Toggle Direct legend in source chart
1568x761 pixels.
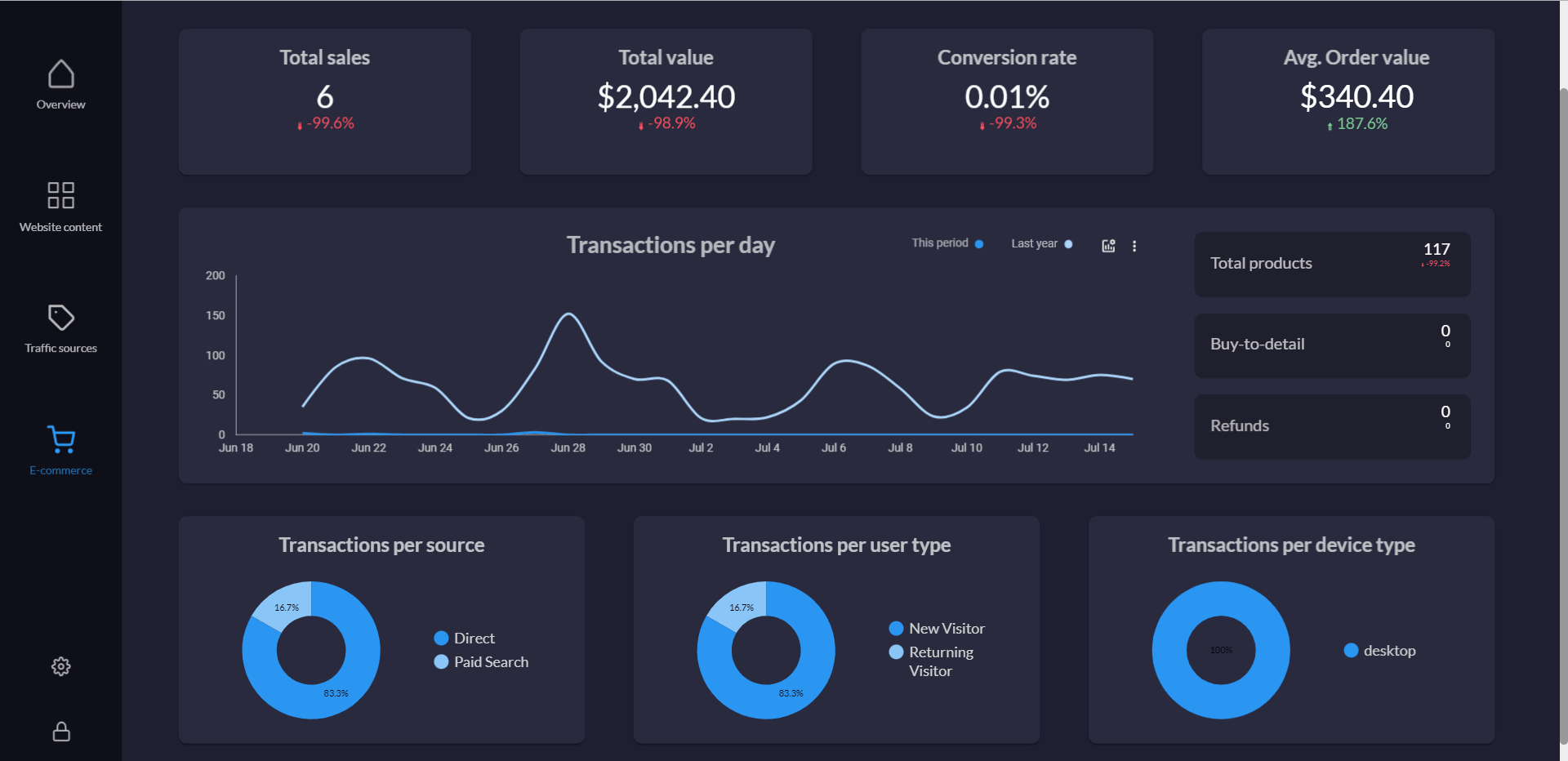click(x=465, y=638)
